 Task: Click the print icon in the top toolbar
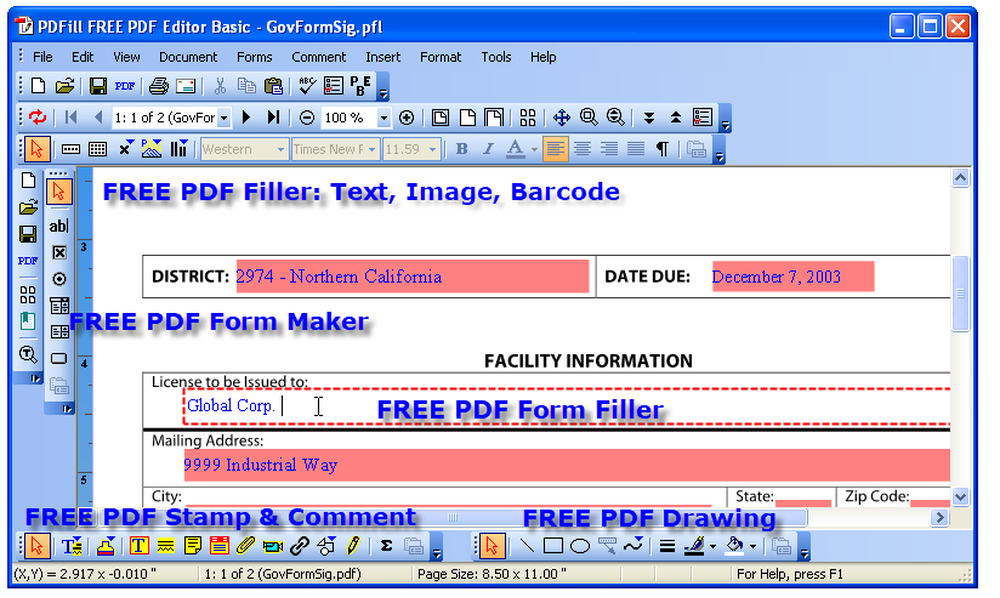(158, 86)
